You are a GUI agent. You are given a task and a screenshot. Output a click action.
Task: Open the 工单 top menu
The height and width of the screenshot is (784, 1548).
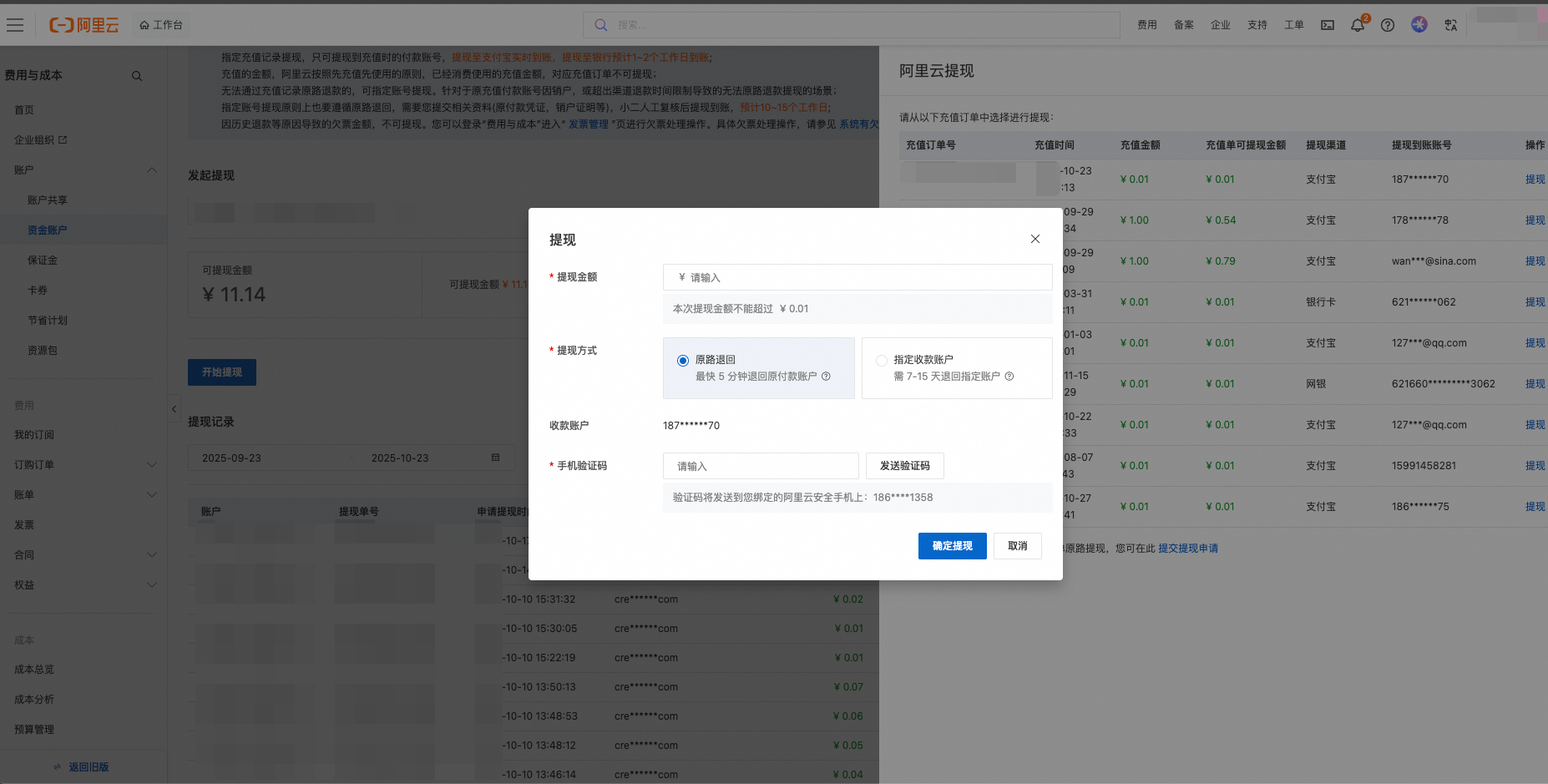(1294, 25)
